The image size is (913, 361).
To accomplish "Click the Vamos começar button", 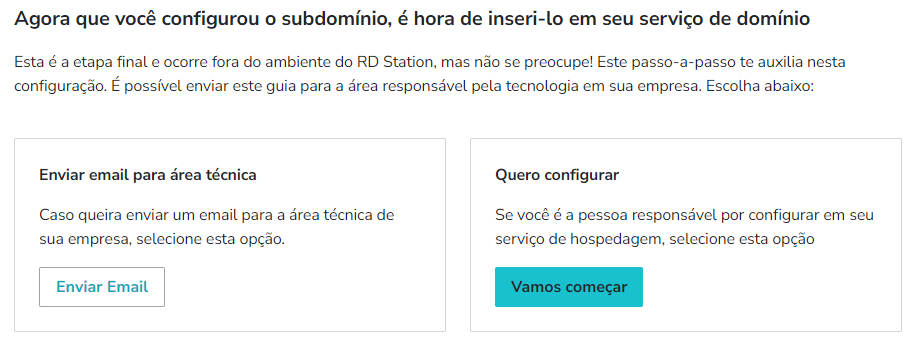I will tap(569, 287).
